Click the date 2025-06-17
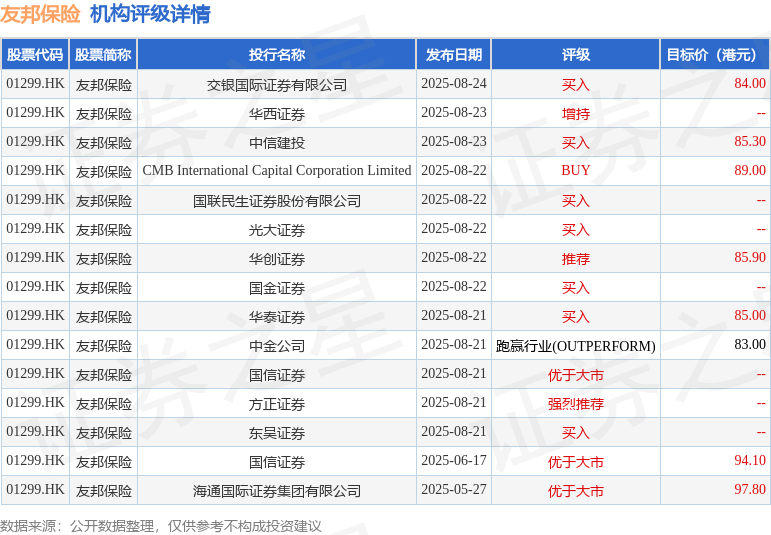Screen dimensions: 771x535 click(x=454, y=461)
